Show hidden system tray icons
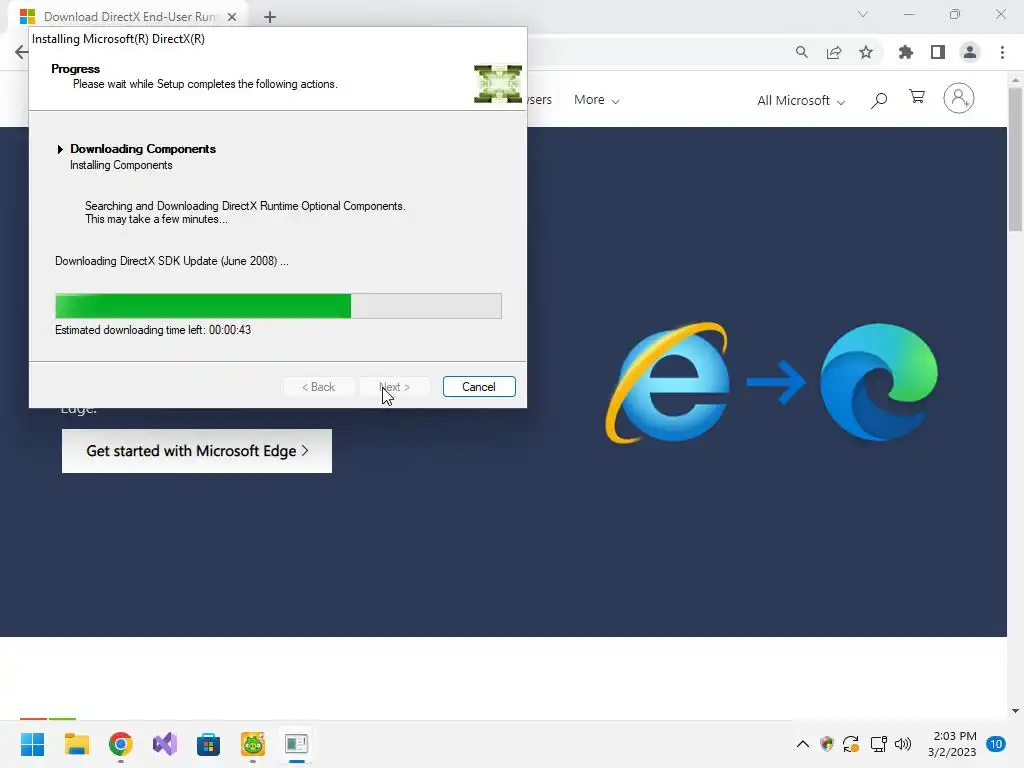 [803, 744]
